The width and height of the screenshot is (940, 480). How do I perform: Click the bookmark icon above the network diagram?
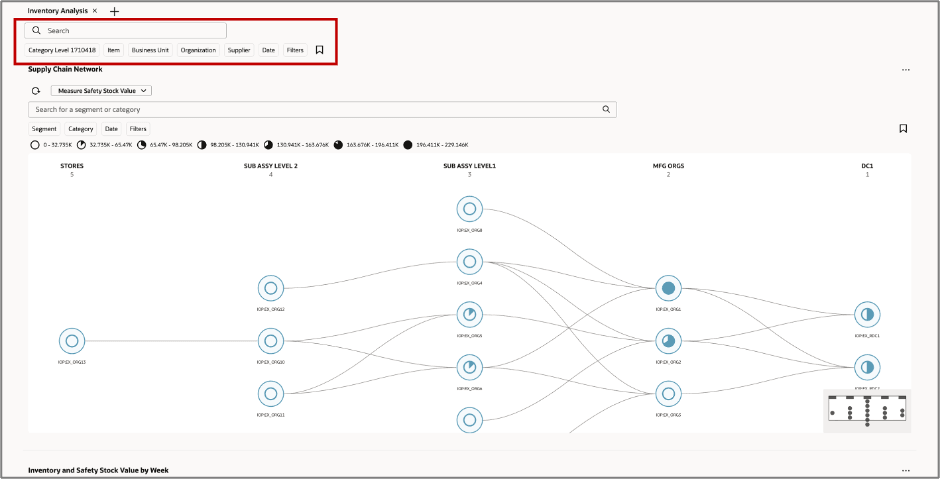coord(903,128)
